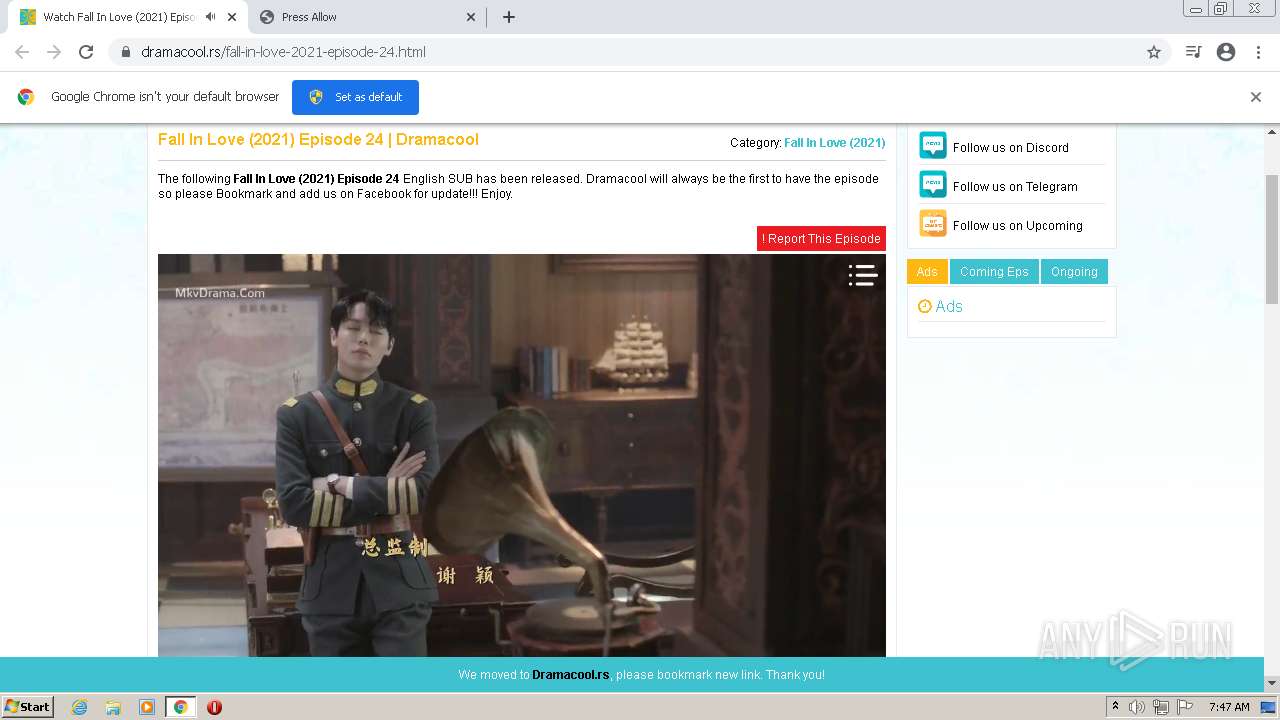The image size is (1280, 720).
Task: Click the episode title heading
Action: point(318,140)
